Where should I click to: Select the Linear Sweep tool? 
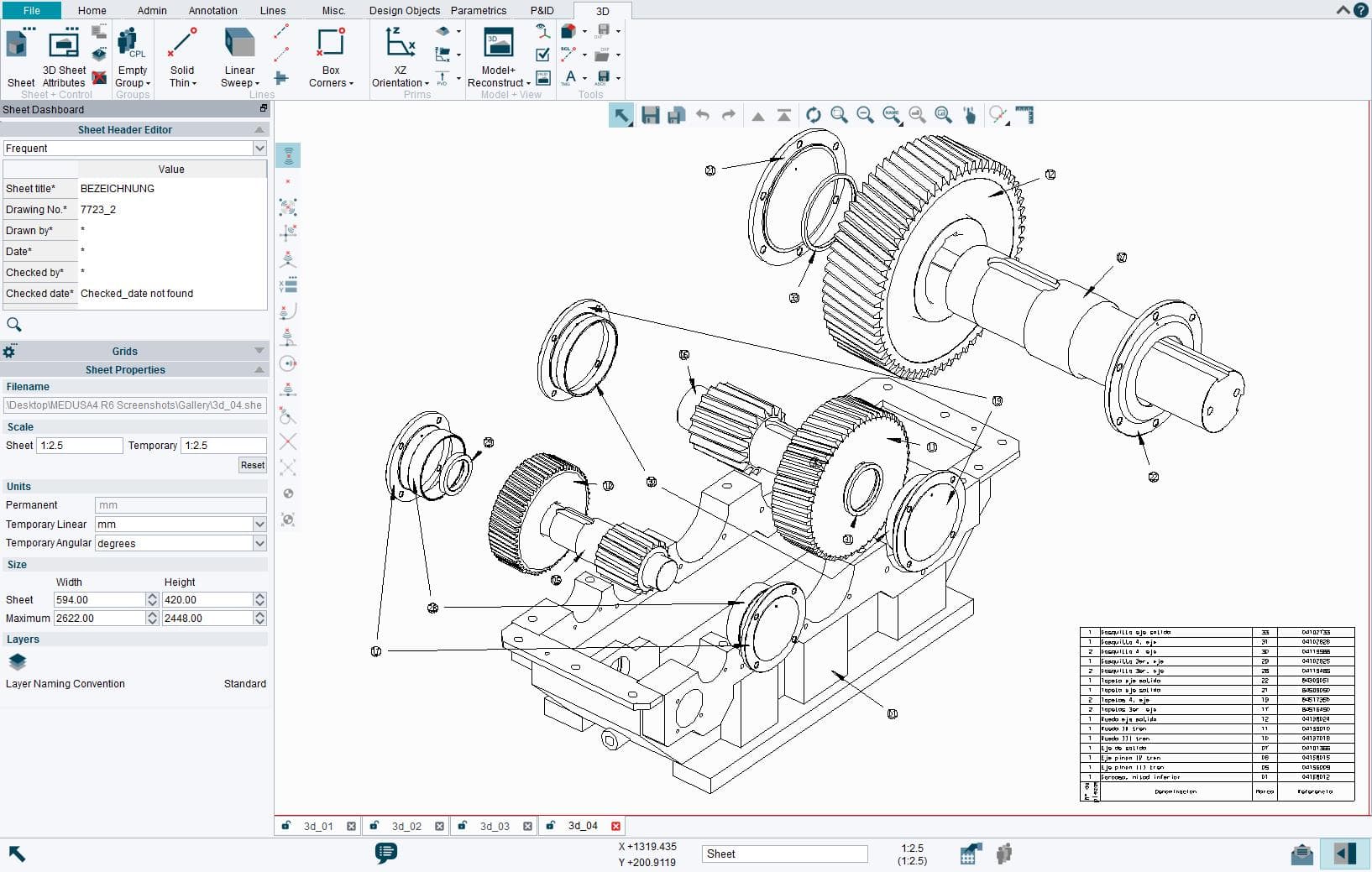tap(239, 57)
